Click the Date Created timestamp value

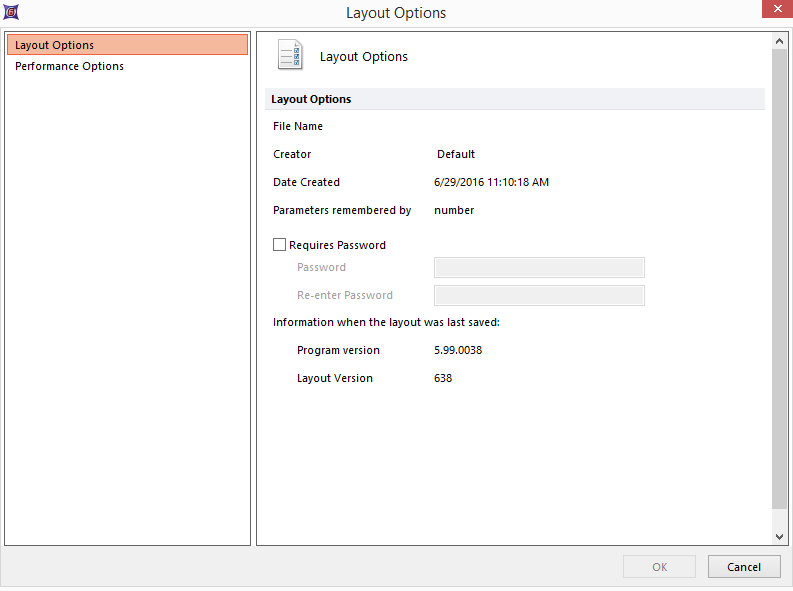click(x=491, y=182)
